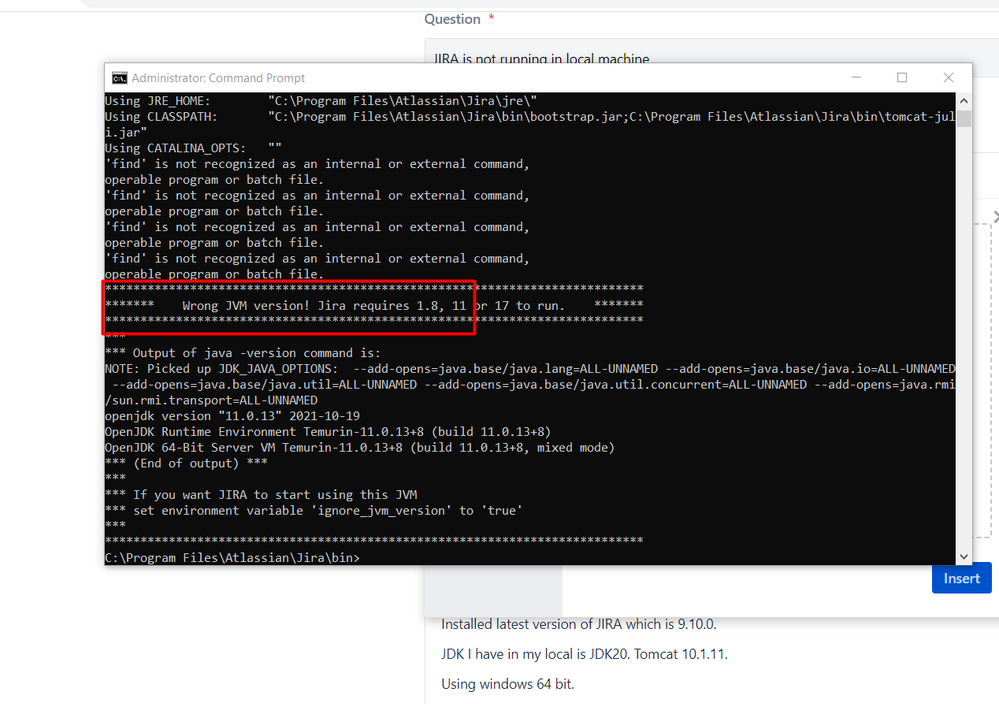Click 'Output of java -version command is:' line
Screen dimensions: 999x704
[243, 353]
